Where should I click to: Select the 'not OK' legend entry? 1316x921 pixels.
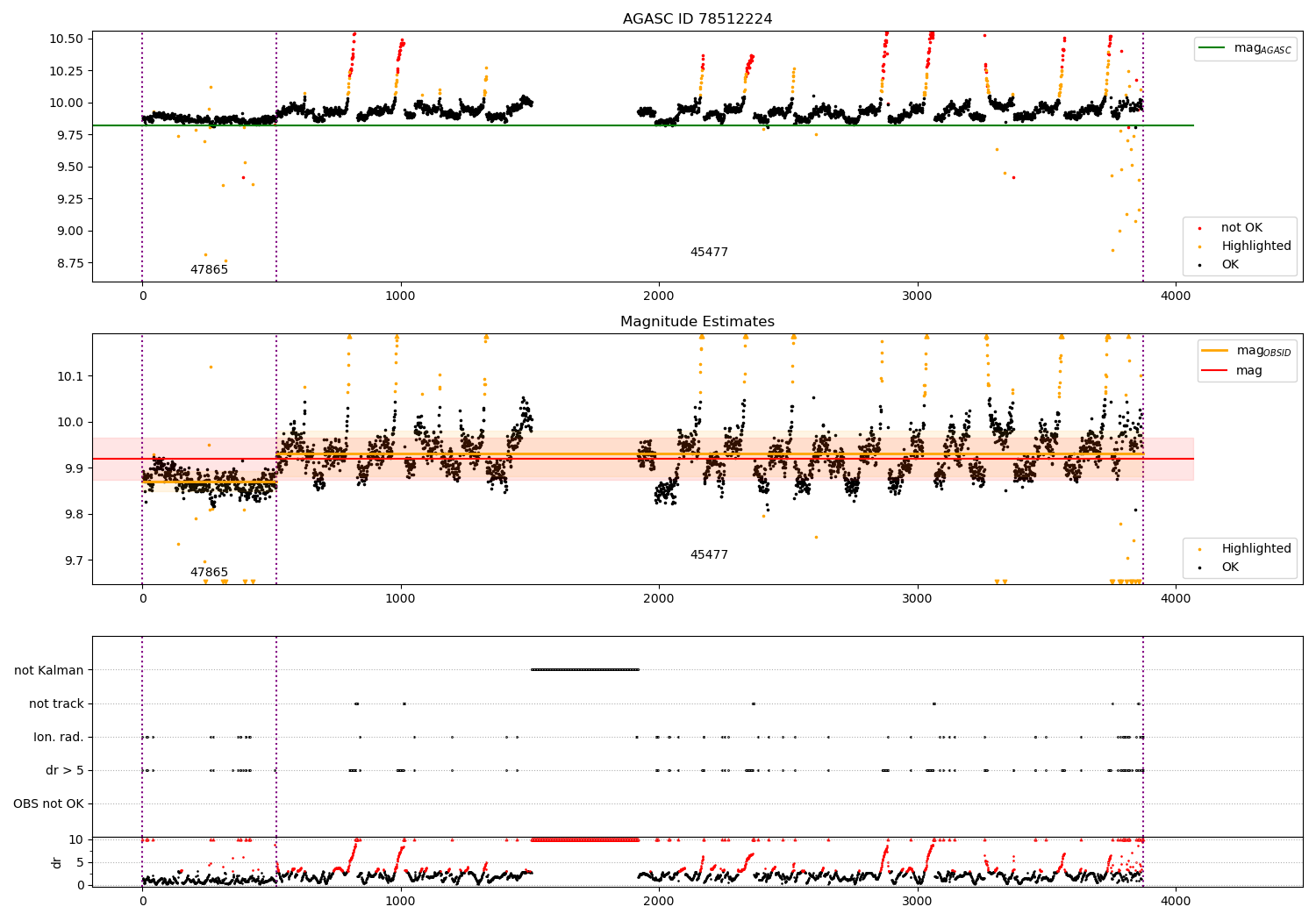coord(1241,228)
